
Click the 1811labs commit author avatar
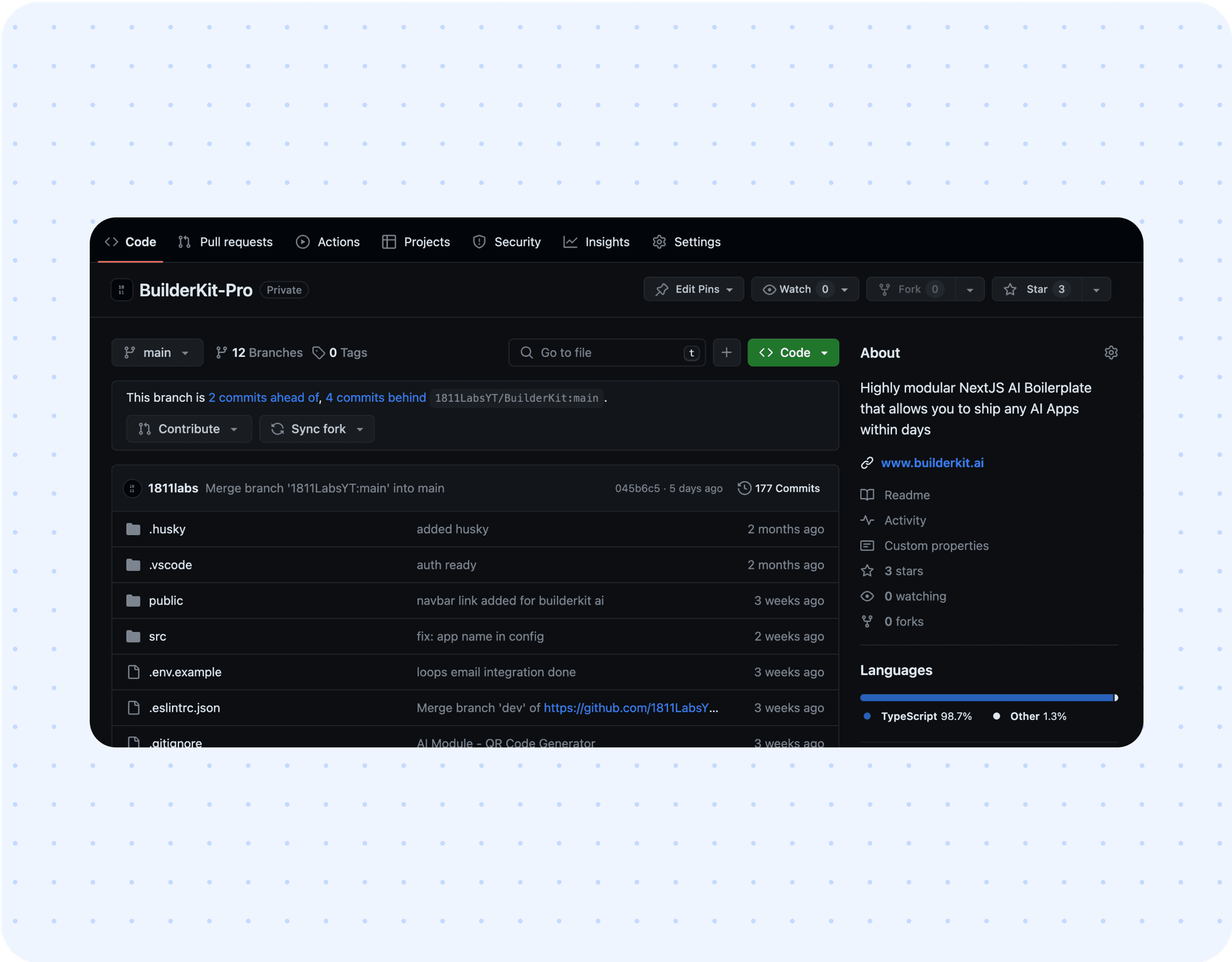132,488
